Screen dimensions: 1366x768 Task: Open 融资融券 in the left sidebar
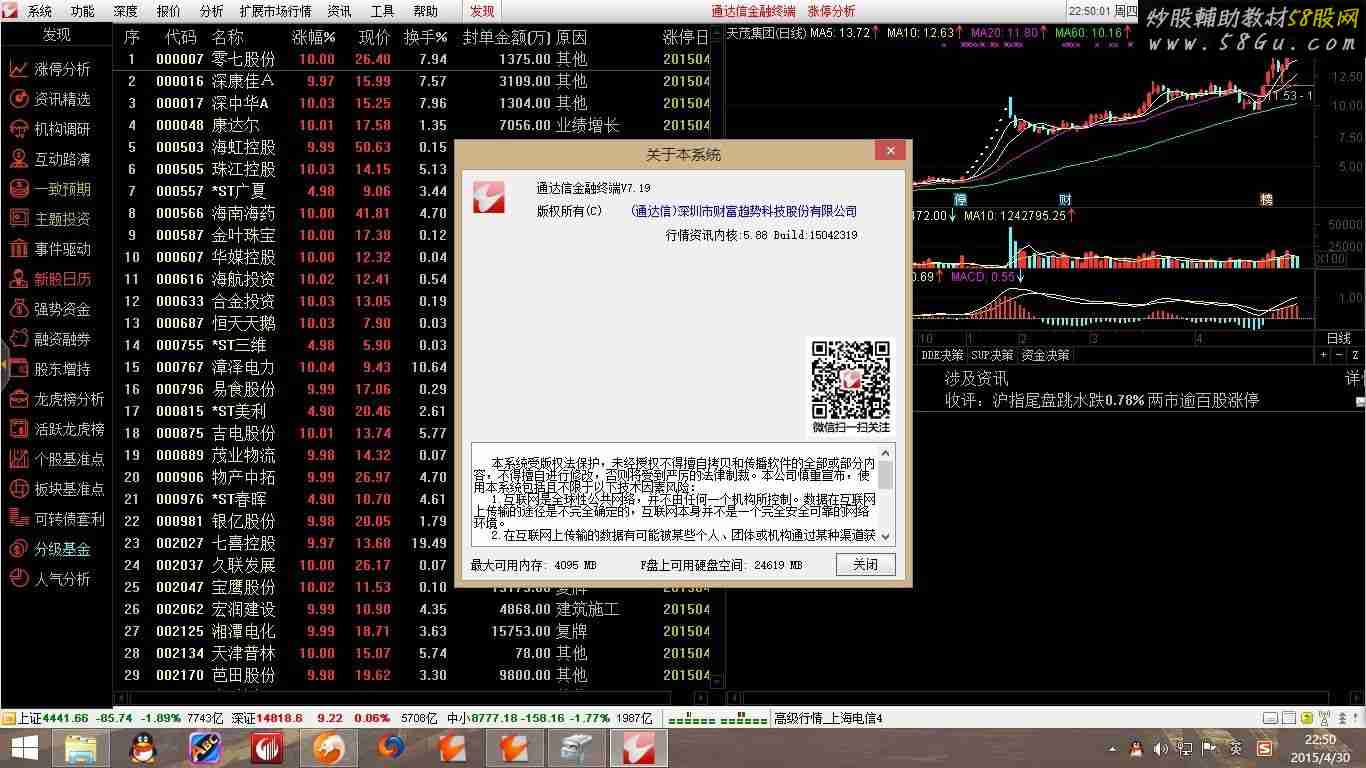click(62, 339)
